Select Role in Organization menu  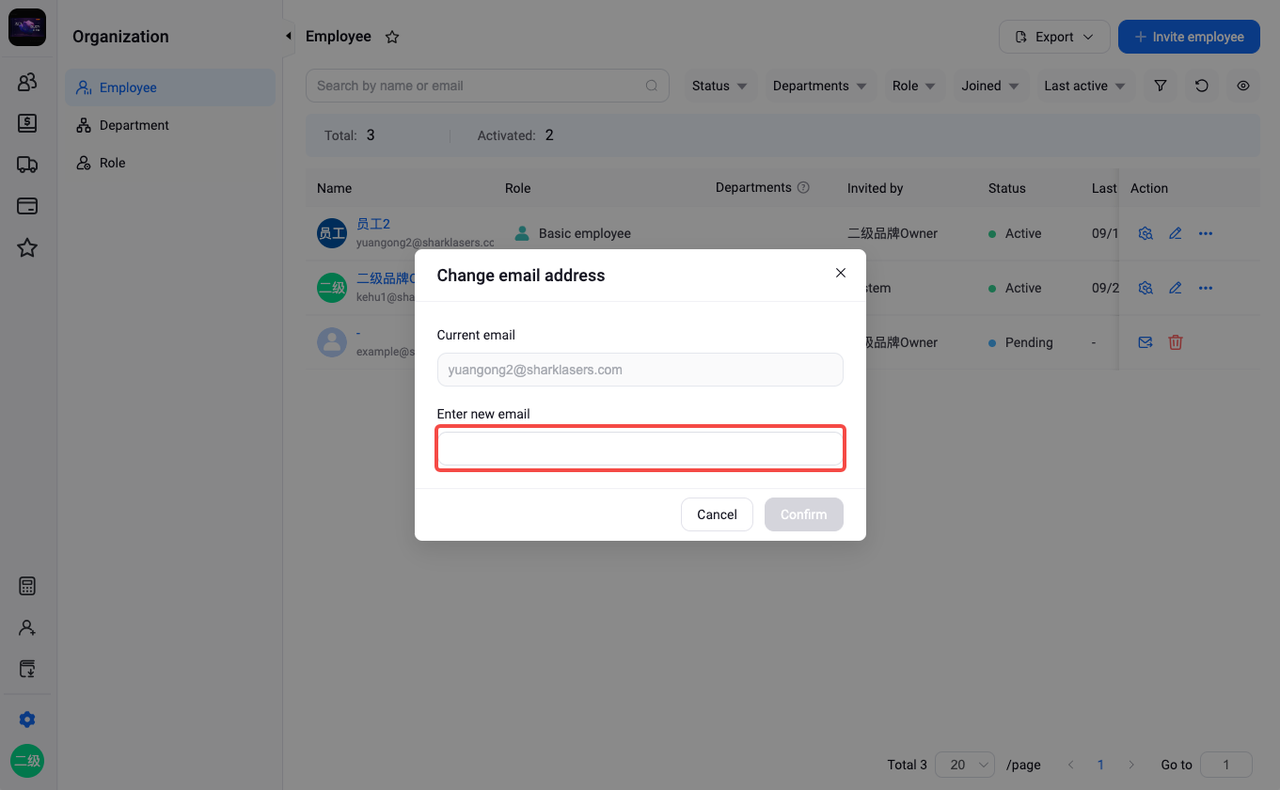point(170,163)
